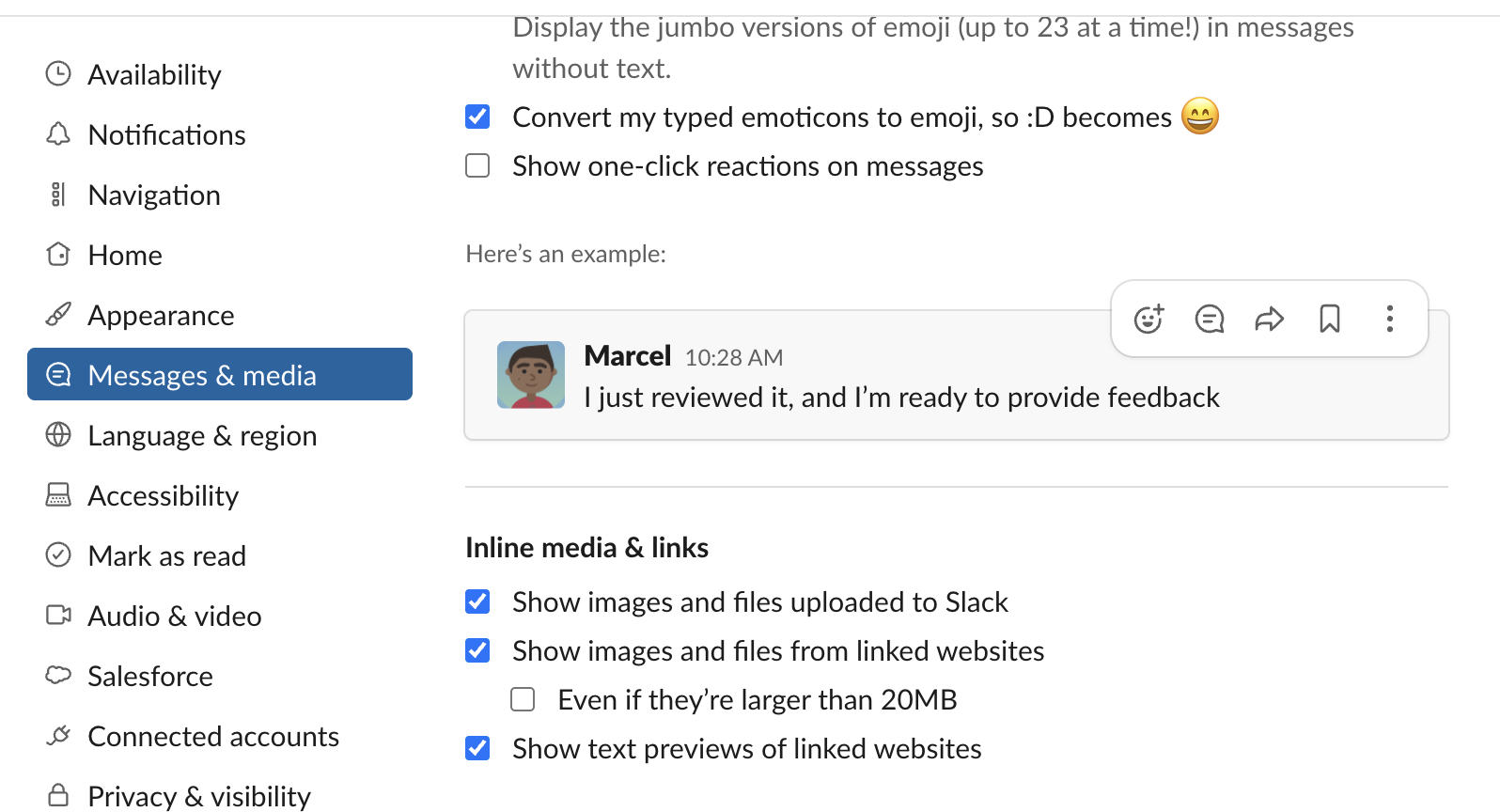The image size is (1500, 812).
Task: Click the example message text about feedback
Action: pos(901,398)
